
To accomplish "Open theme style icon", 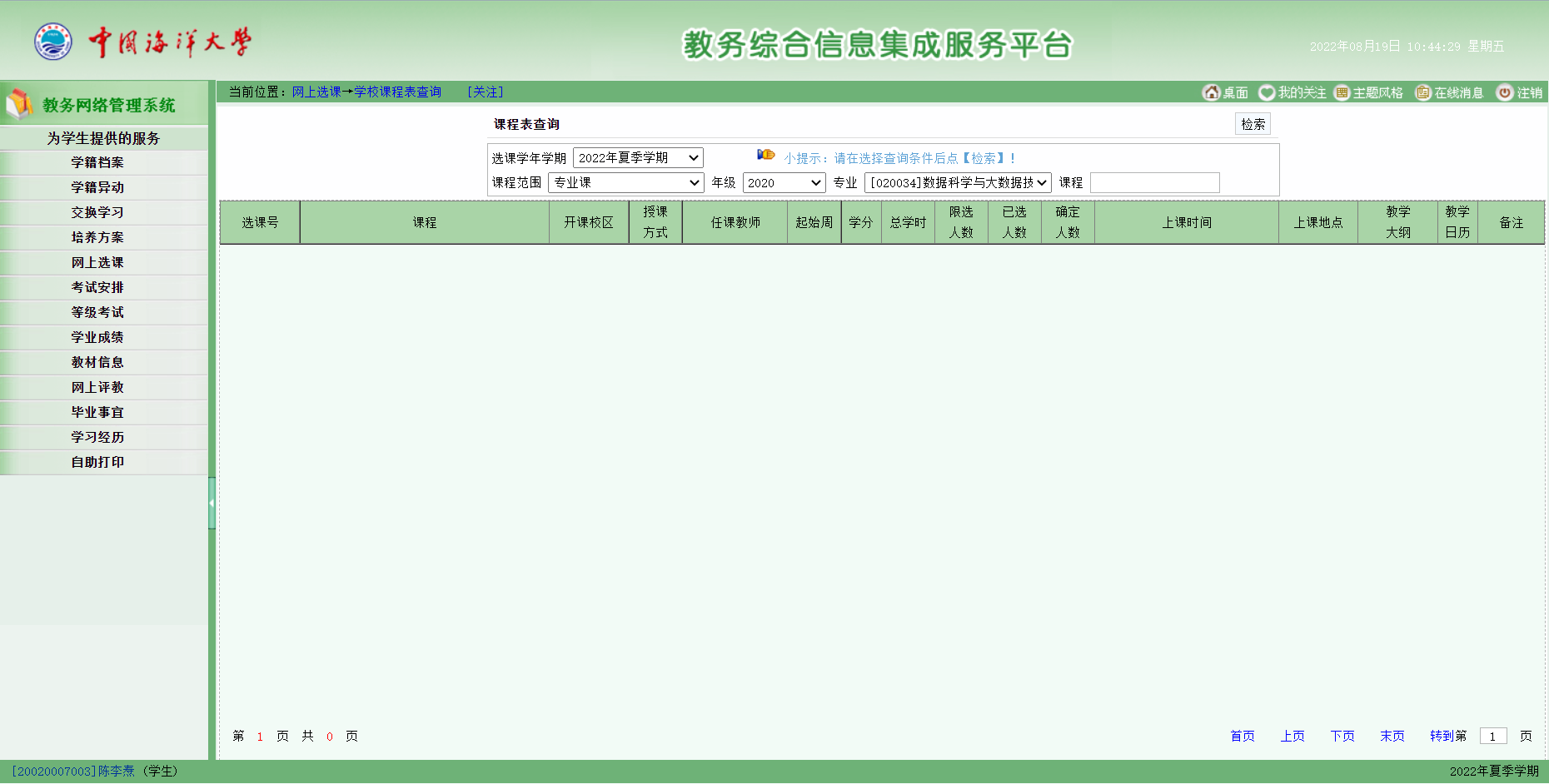I will pyautogui.click(x=1342, y=92).
